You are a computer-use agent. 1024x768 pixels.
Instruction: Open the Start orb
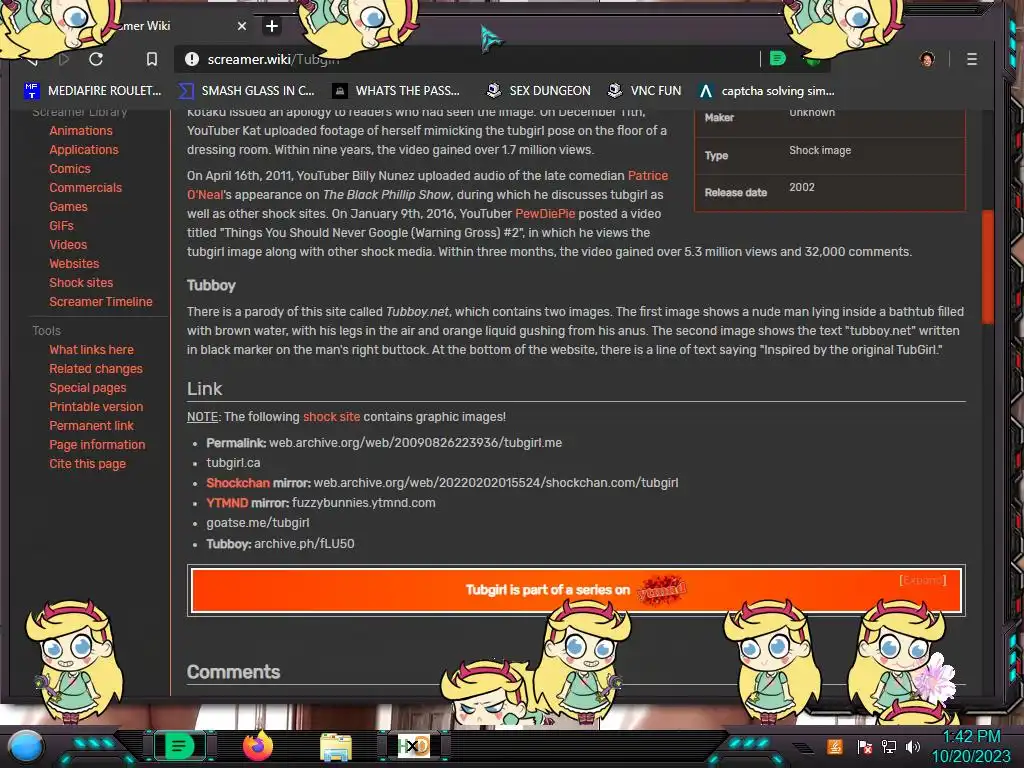click(25, 746)
